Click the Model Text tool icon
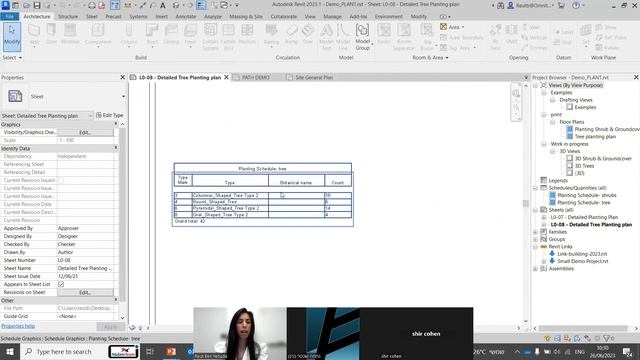This screenshot has height=360, width=640. [326, 30]
